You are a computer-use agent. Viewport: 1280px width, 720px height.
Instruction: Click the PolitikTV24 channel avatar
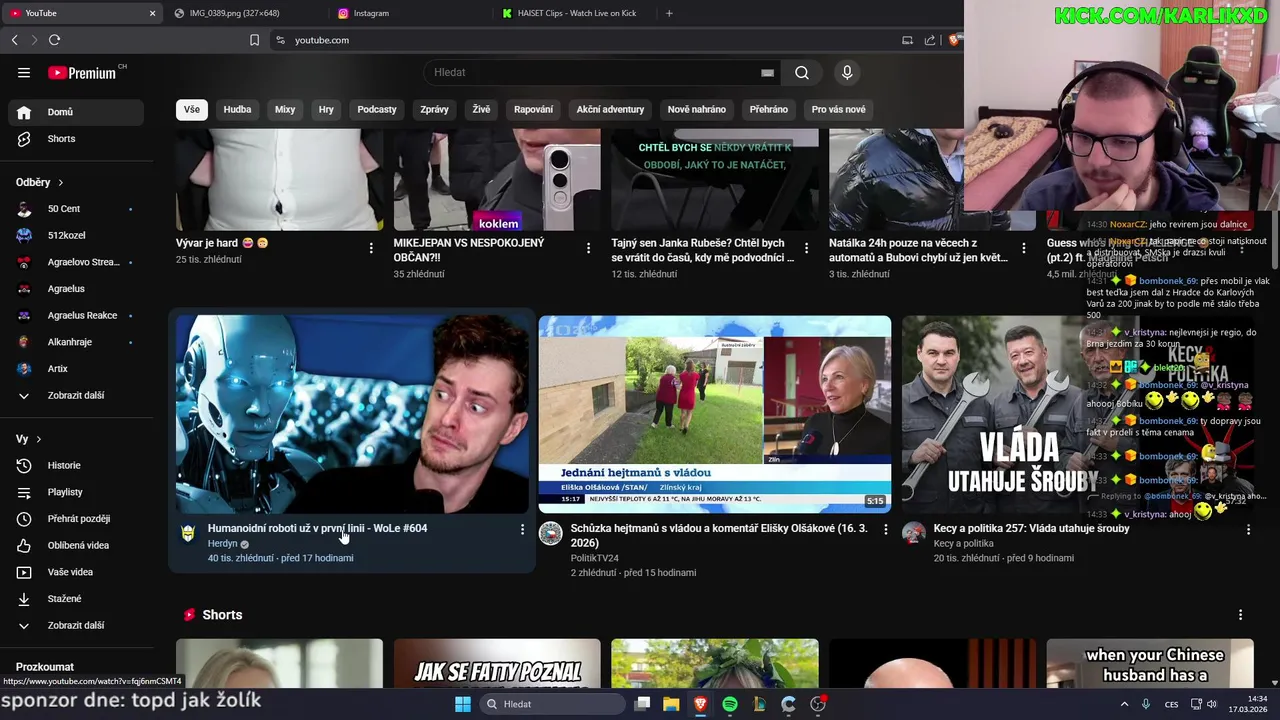click(x=551, y=534)
